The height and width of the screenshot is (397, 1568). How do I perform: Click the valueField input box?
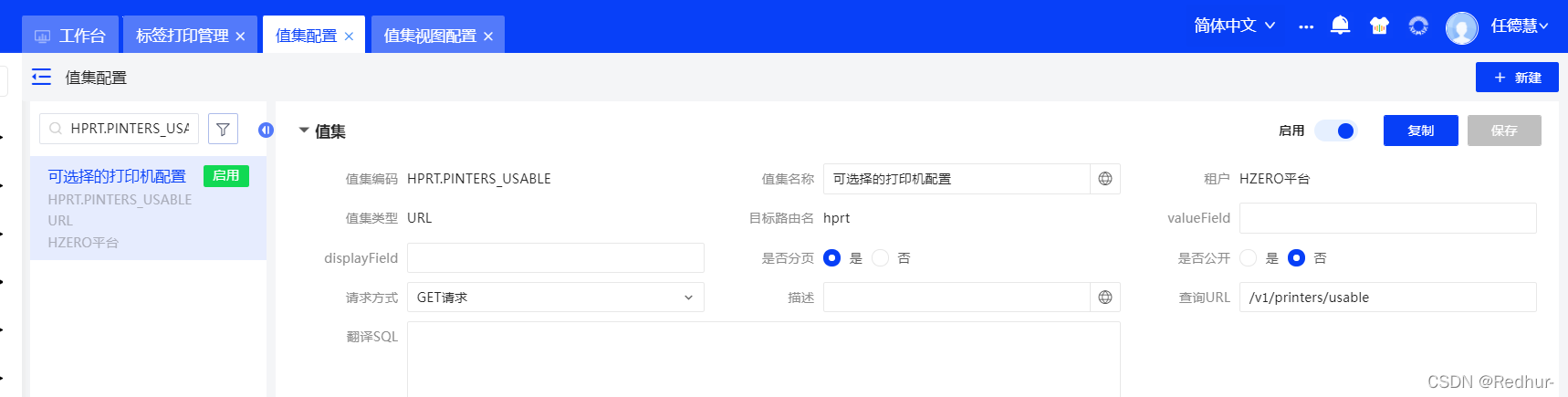point(1387,218)
